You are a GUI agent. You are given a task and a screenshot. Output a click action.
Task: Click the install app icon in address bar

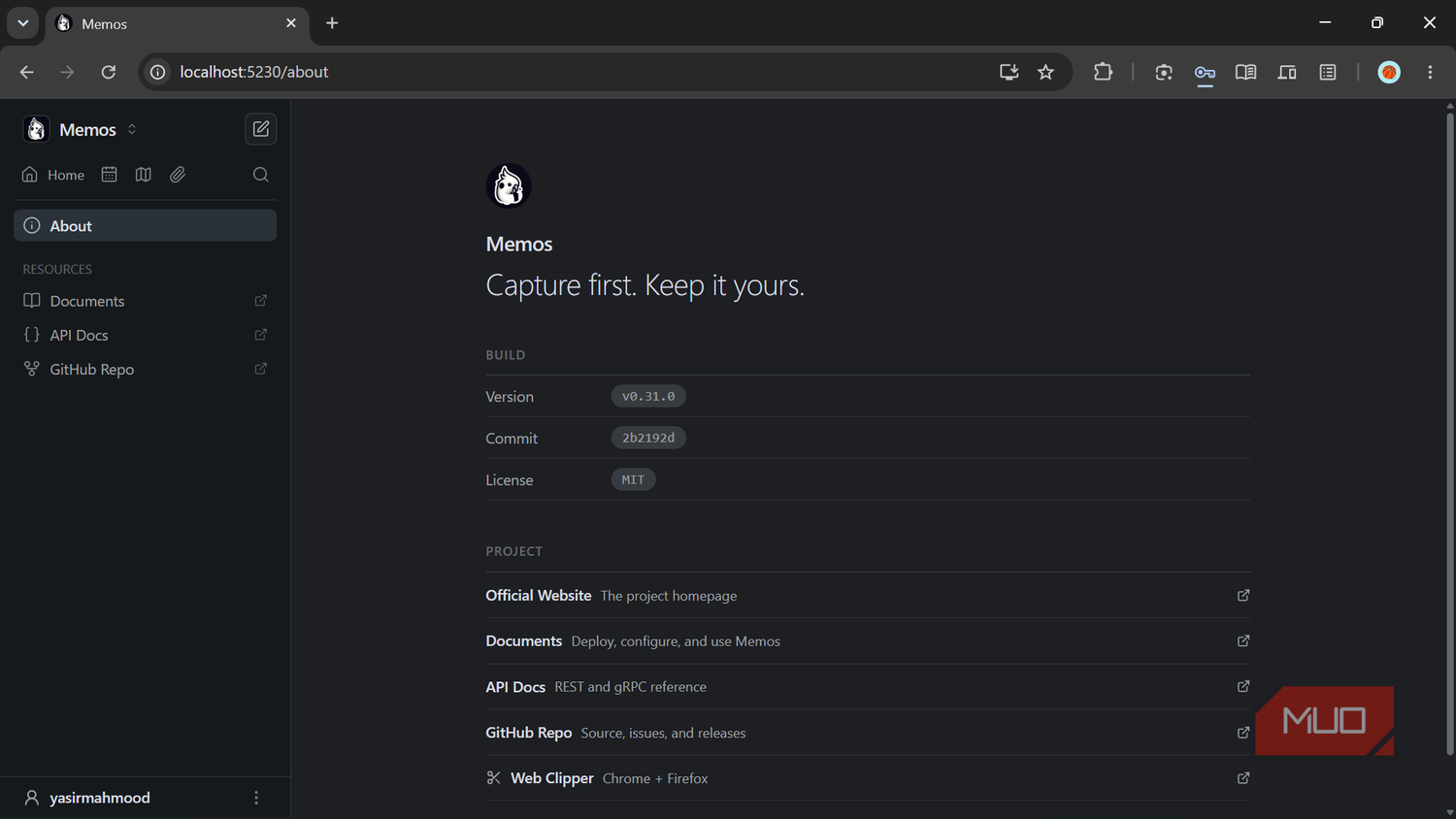pyautogui.click(x=1009, y=72)
